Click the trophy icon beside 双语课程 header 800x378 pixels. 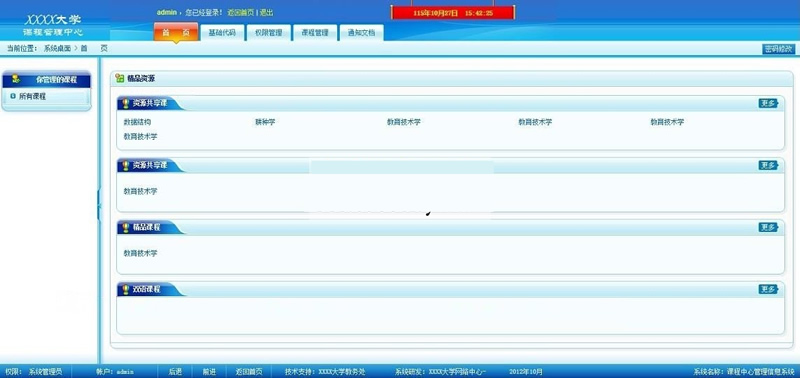click(x=126, y=289)
